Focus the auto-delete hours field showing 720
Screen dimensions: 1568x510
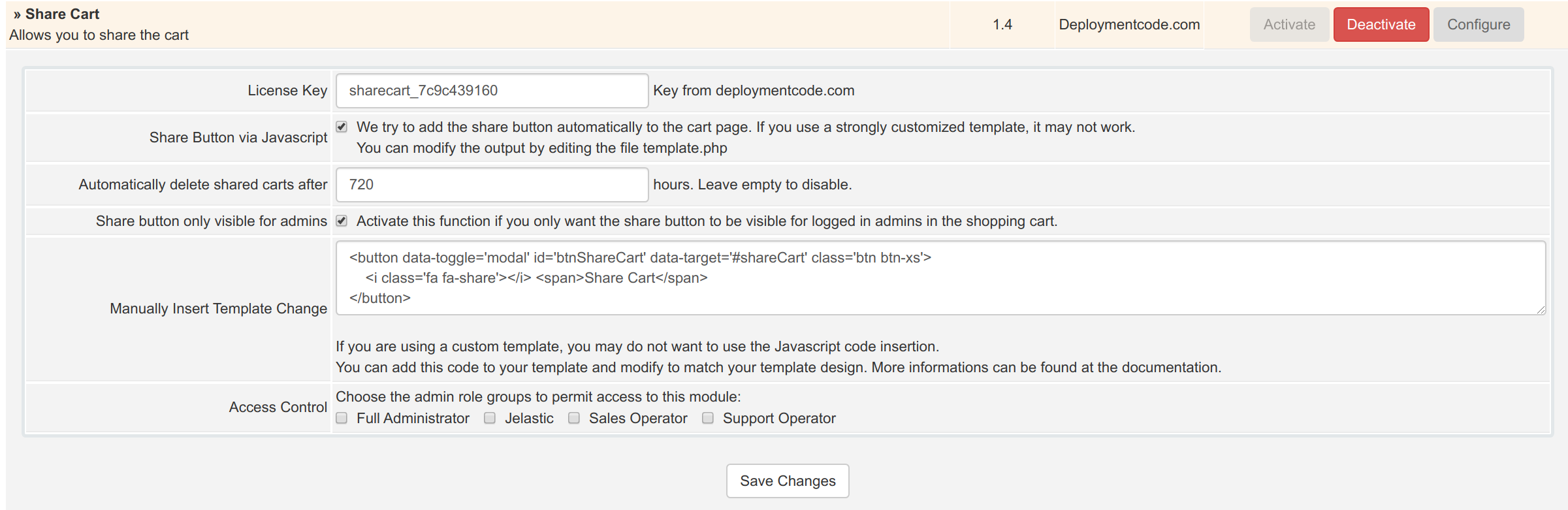[x=491, y=185]
